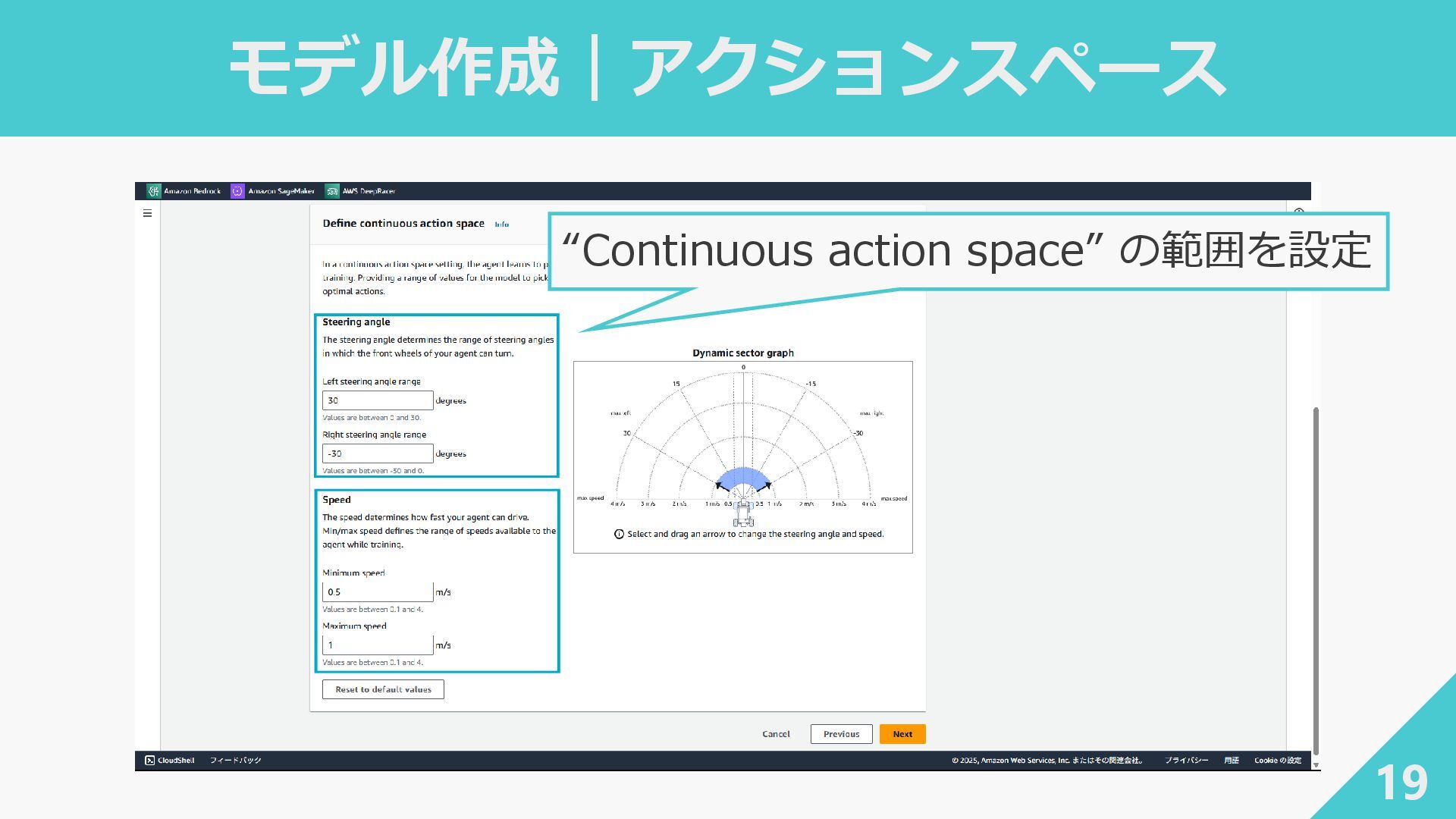Click the left arrow on sector graph
Screen dimensions: 1456x819
point(720,485)
